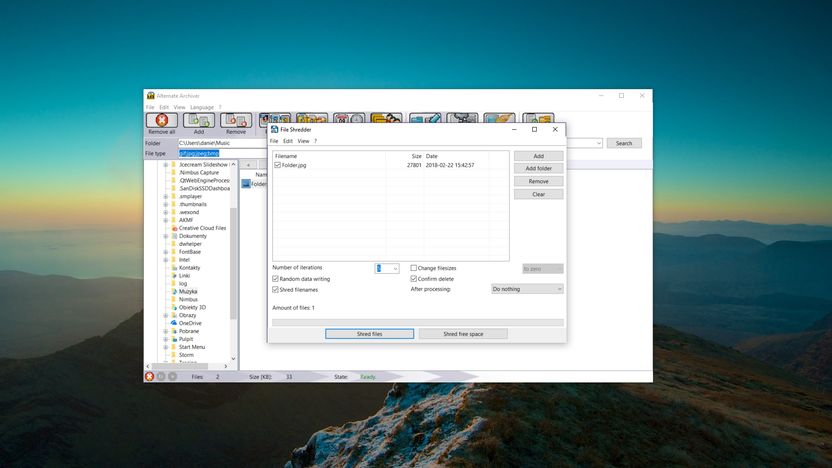The image size is (832, 468).
Task: Click the tree scroll-down arrow
Action: click(233, 359)
